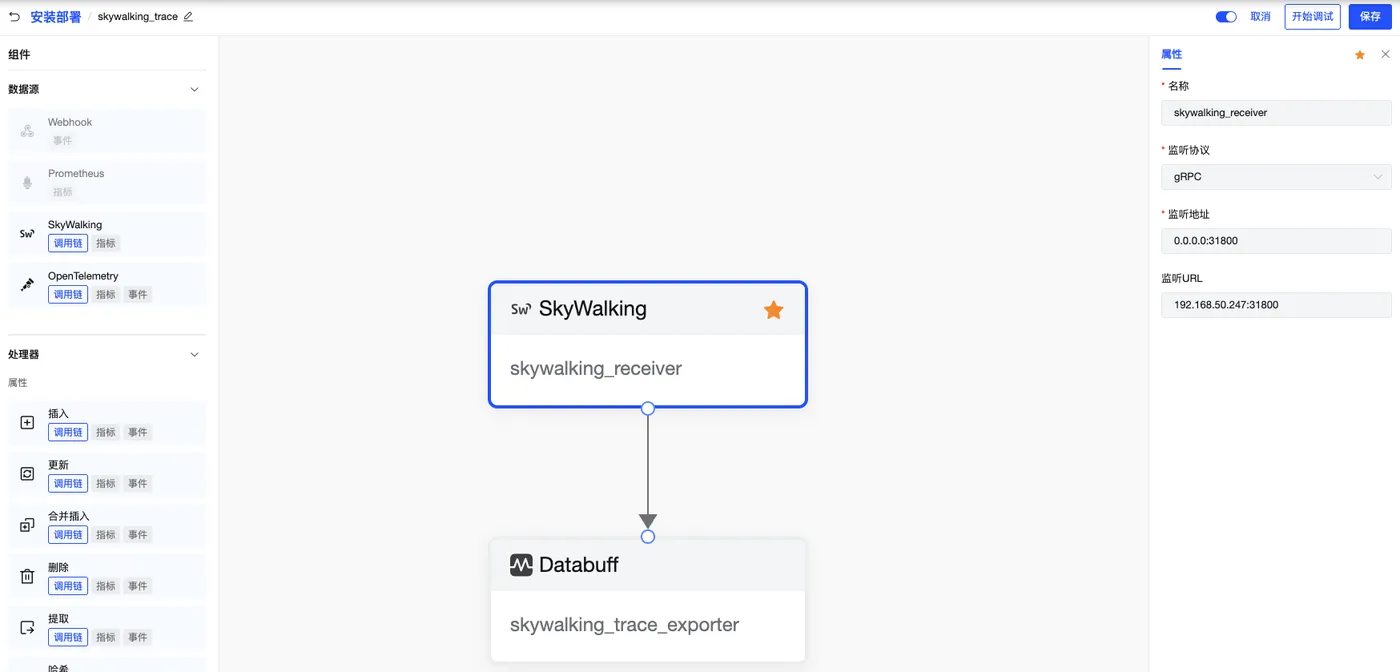
Task: Click the SkyWalking component icon in sidebar
Action: [x=27, y=234]
